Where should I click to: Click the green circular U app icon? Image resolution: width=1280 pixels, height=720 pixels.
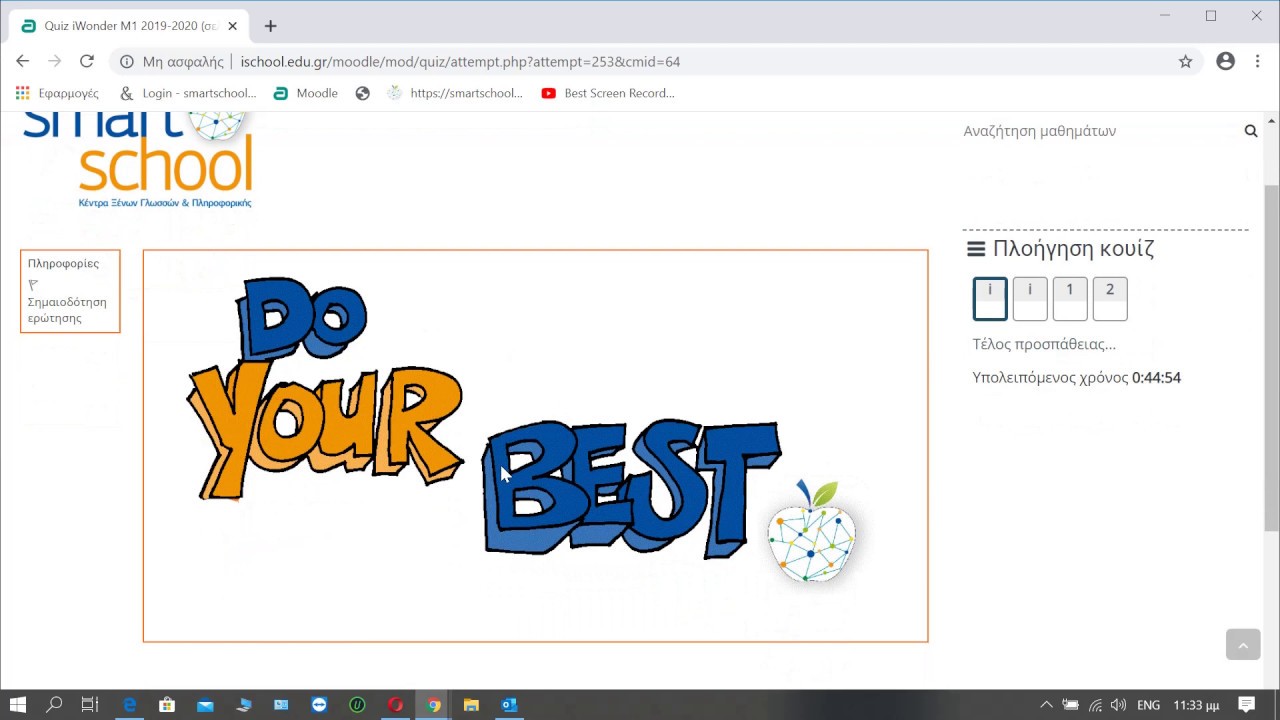click(x=357, y=705)
